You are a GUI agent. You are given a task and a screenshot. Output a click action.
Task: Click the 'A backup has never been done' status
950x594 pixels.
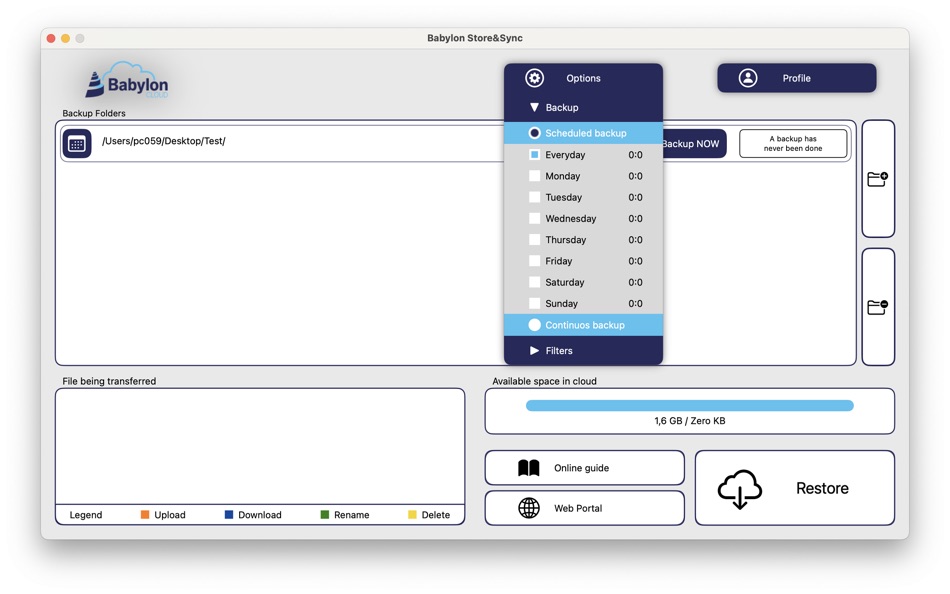[793, 144]
